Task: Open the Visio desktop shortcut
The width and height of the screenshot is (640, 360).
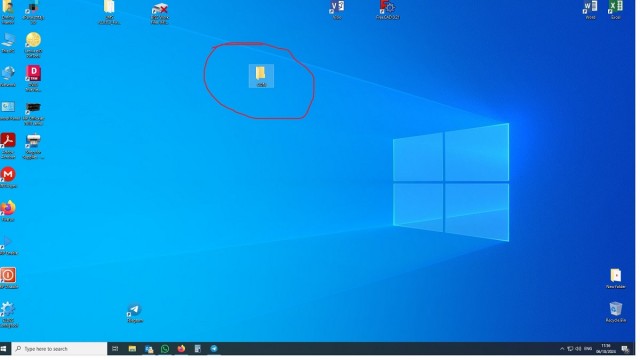Action: (x=337, y=10)
